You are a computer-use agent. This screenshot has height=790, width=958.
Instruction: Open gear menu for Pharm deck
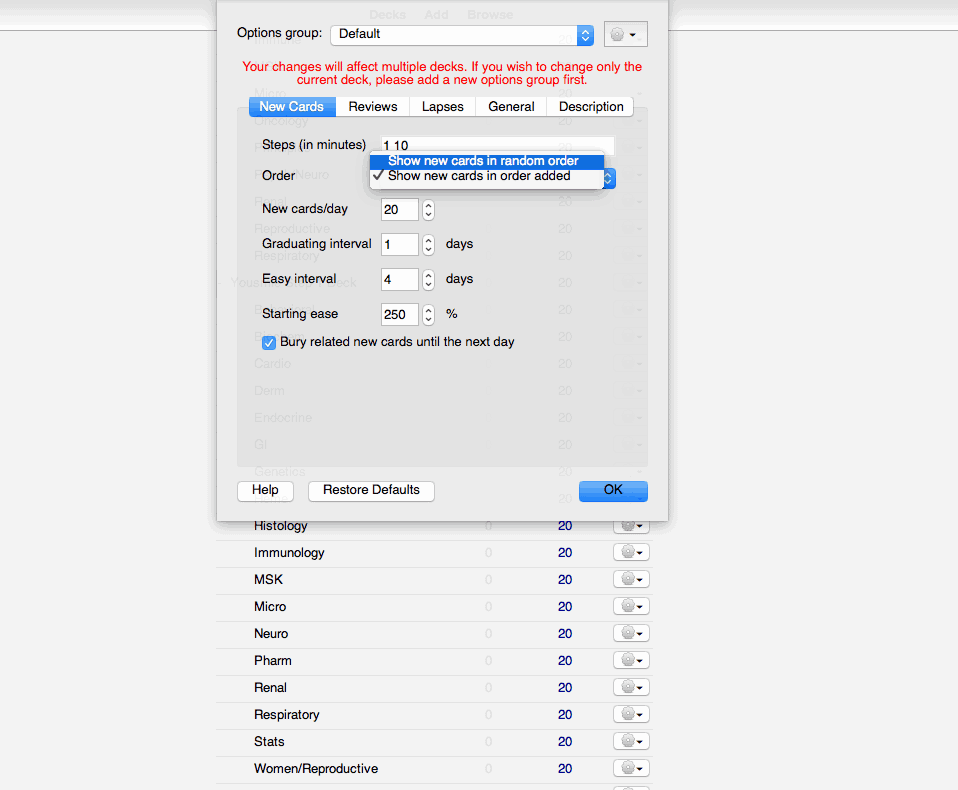coord(631,660)
